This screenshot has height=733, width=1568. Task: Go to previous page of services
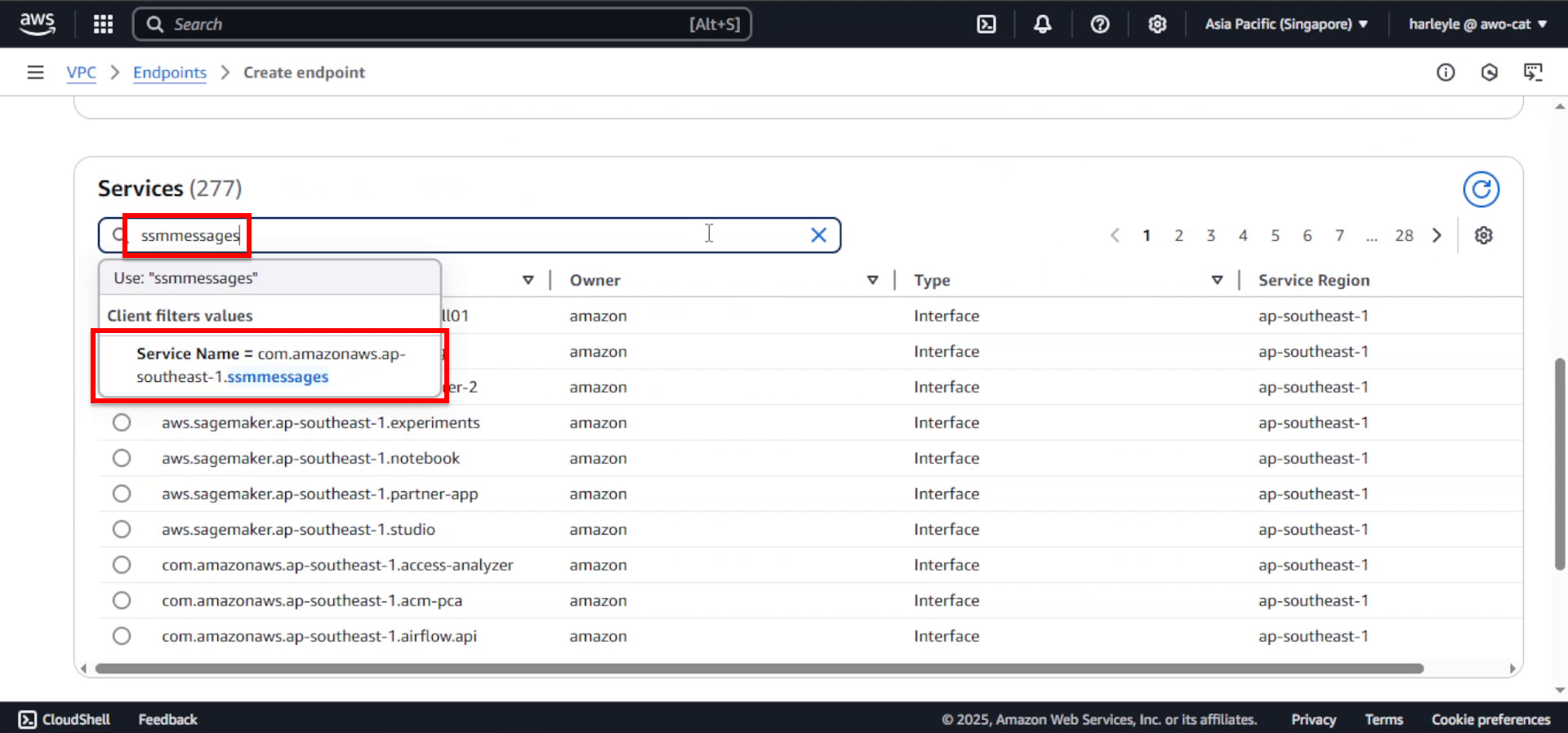pos(1115,235)
